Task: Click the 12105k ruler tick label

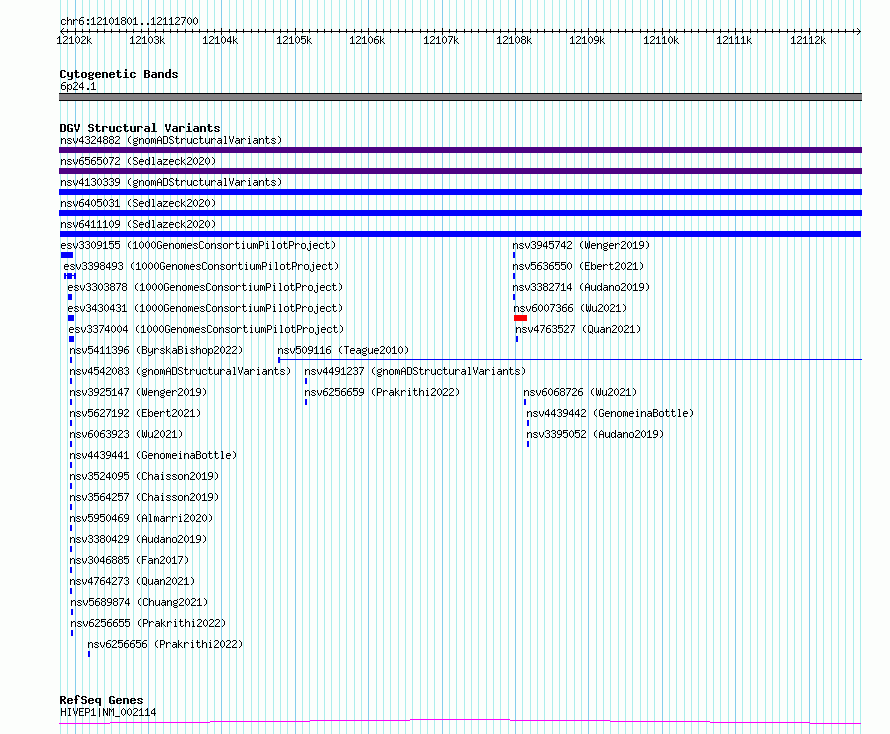Action: point(294,40)
